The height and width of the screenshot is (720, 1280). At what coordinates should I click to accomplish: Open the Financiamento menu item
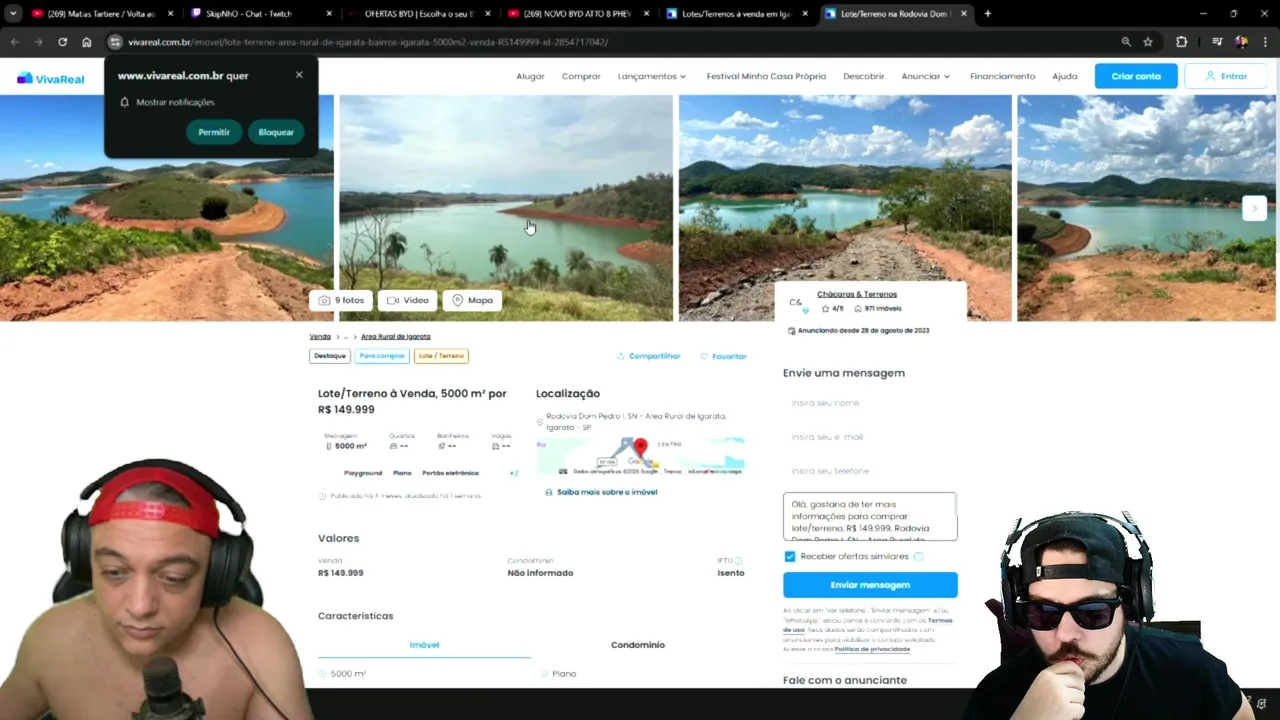click(x=1002, y=76)
